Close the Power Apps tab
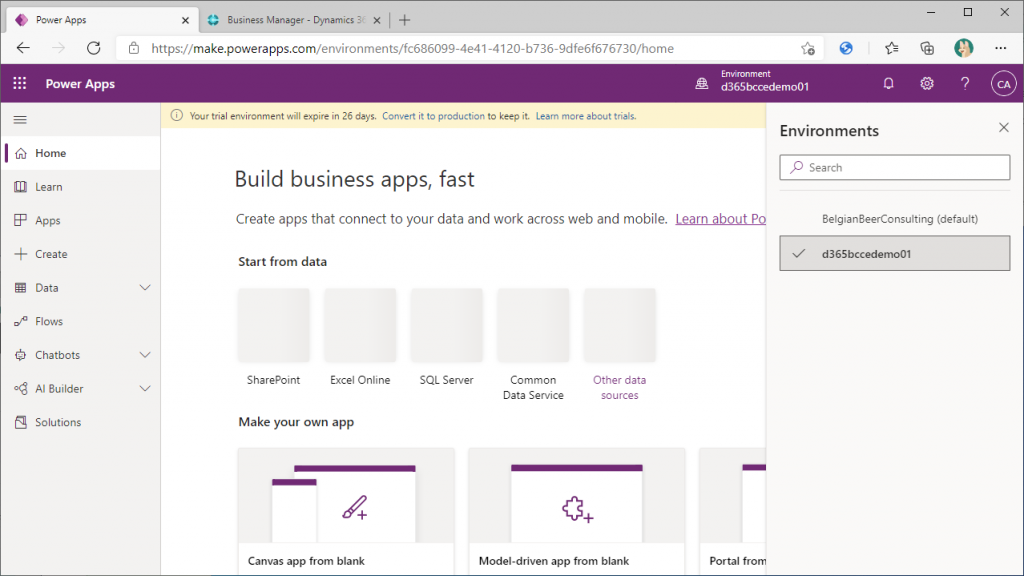This screenshot has height=576, width=1024. (185, 20)
